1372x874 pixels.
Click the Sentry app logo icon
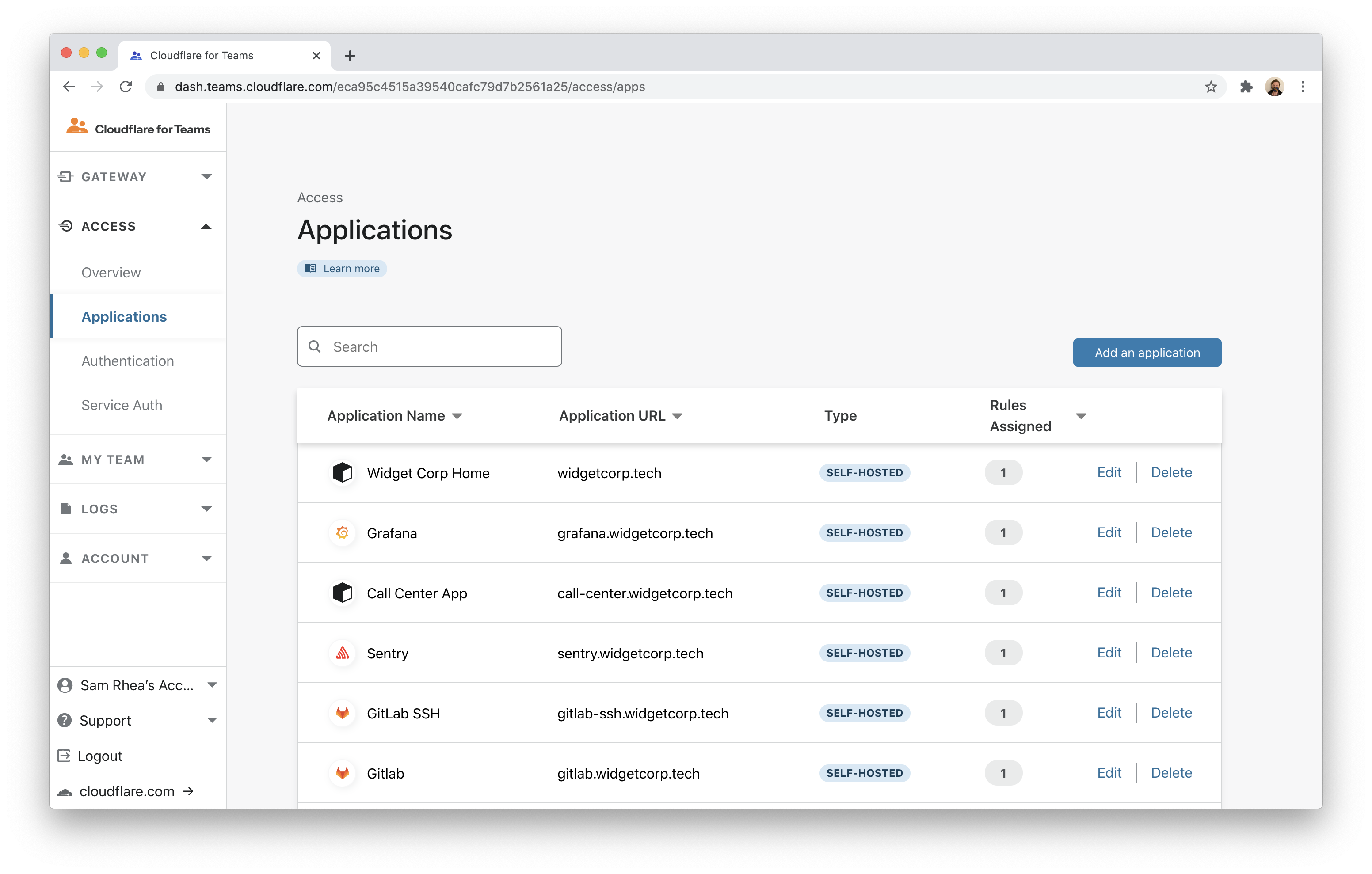tap(343, 653)
